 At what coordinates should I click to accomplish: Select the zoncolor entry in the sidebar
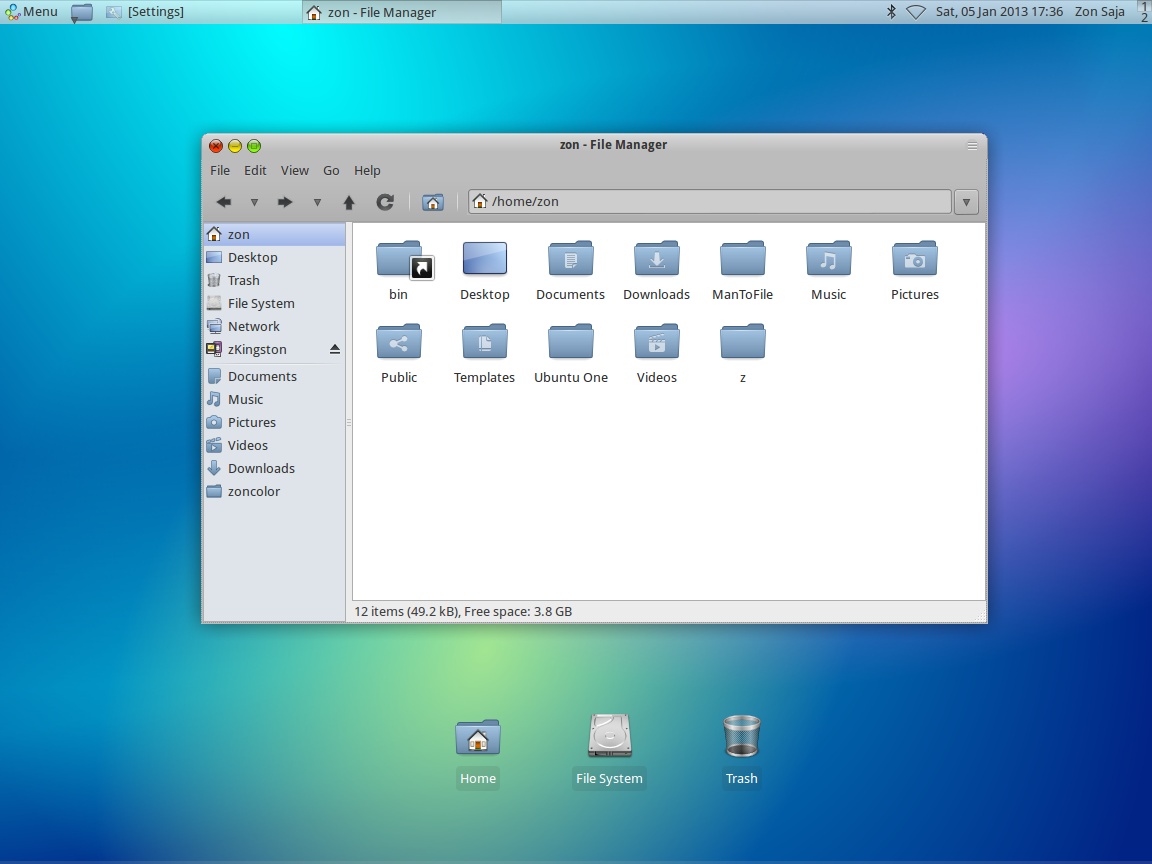(254, 491)
